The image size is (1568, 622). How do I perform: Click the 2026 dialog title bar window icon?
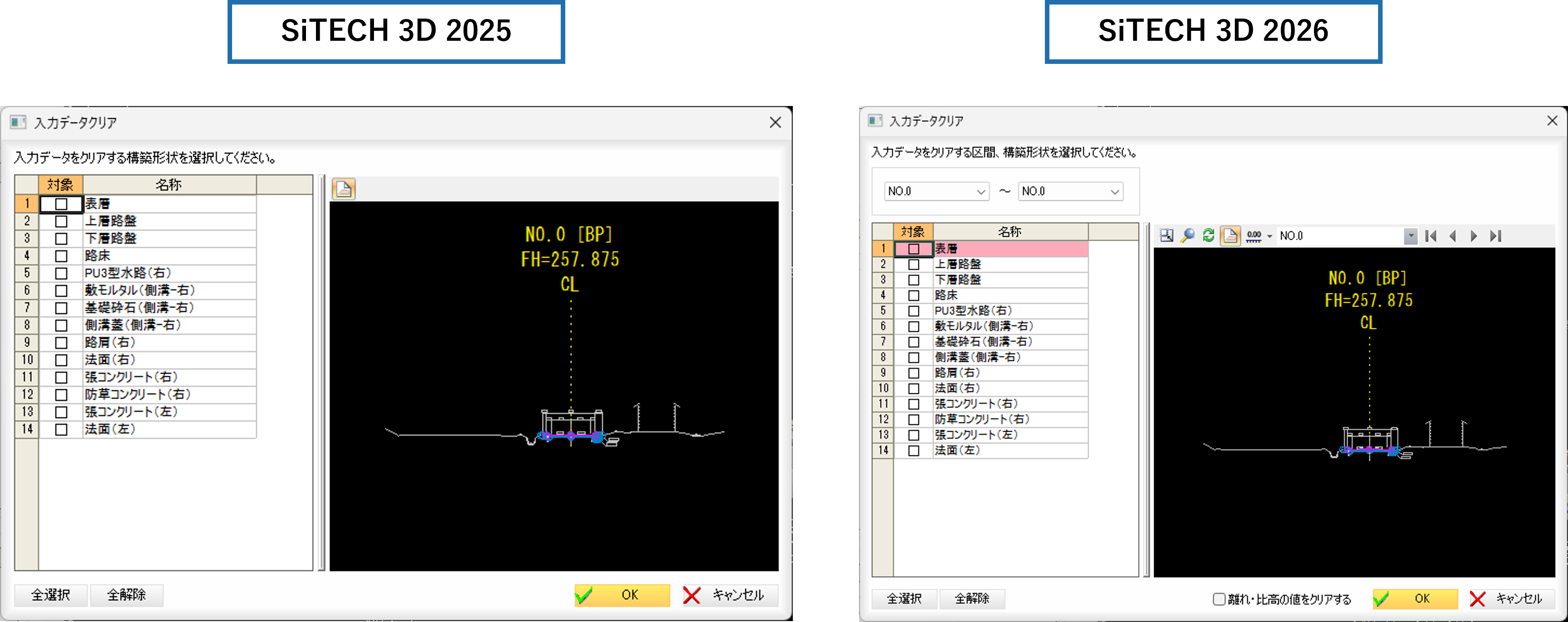pos(875,121)
